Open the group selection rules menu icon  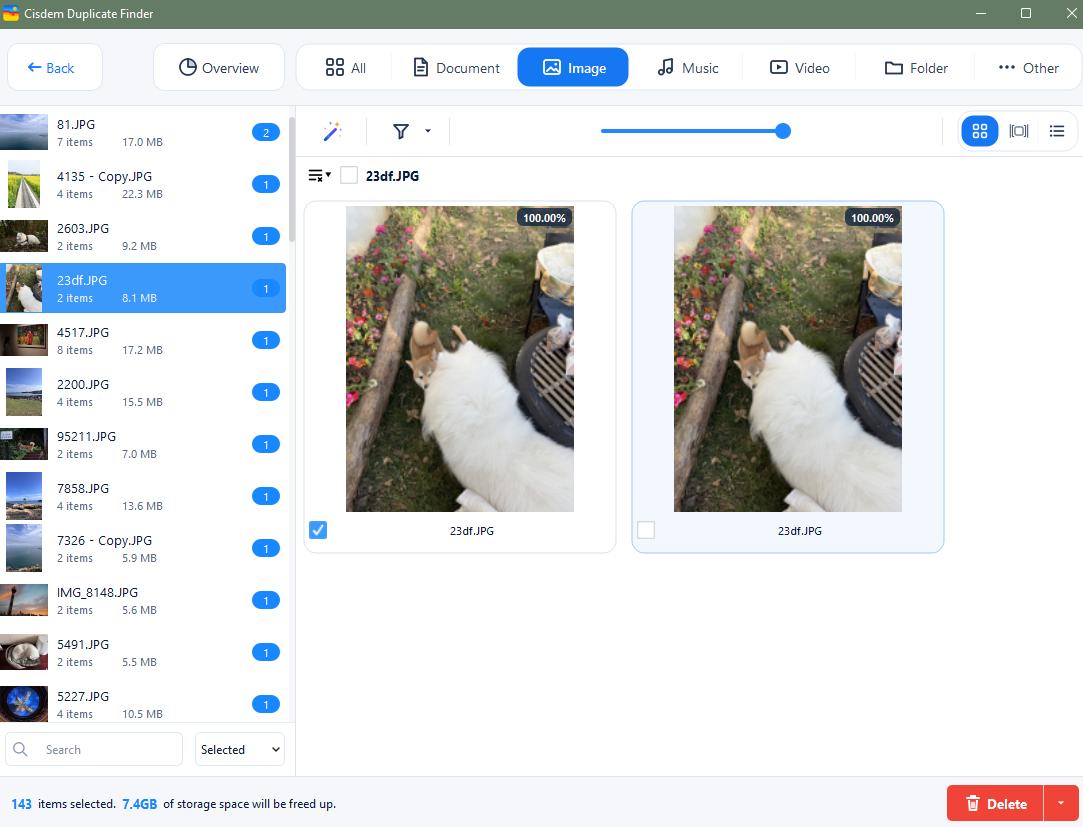(x=319, y=175)
